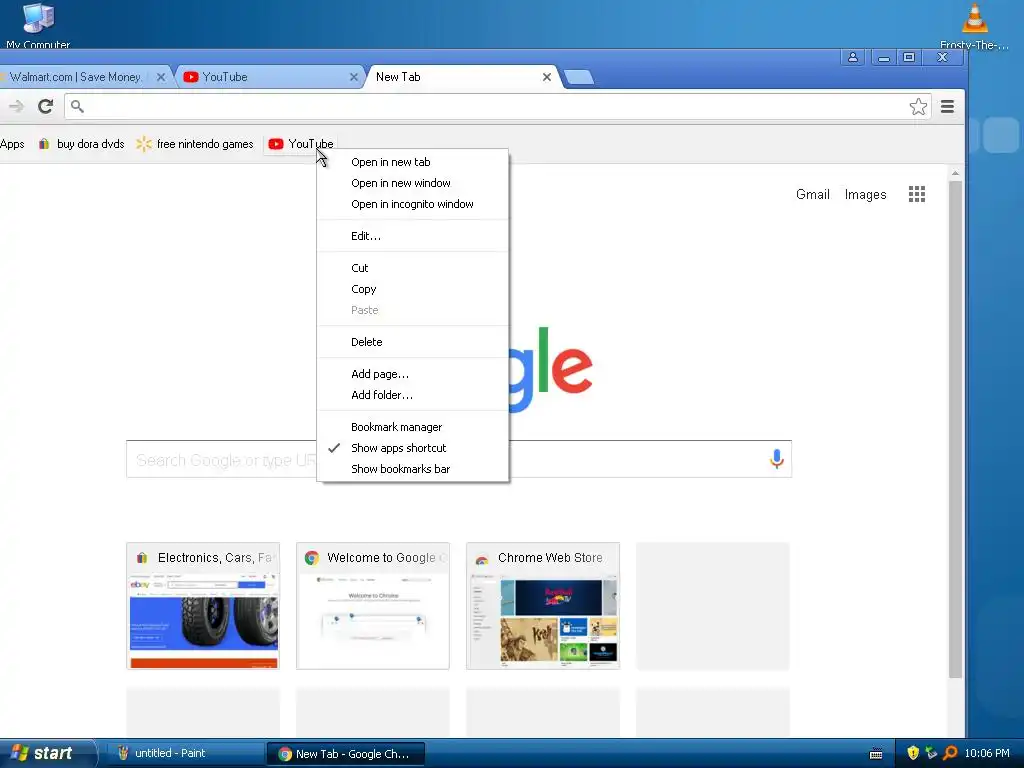Open the on-screen keyboard tray icon
The width and height of the screenshot is (1024, 768).
(x=876, y=754)
